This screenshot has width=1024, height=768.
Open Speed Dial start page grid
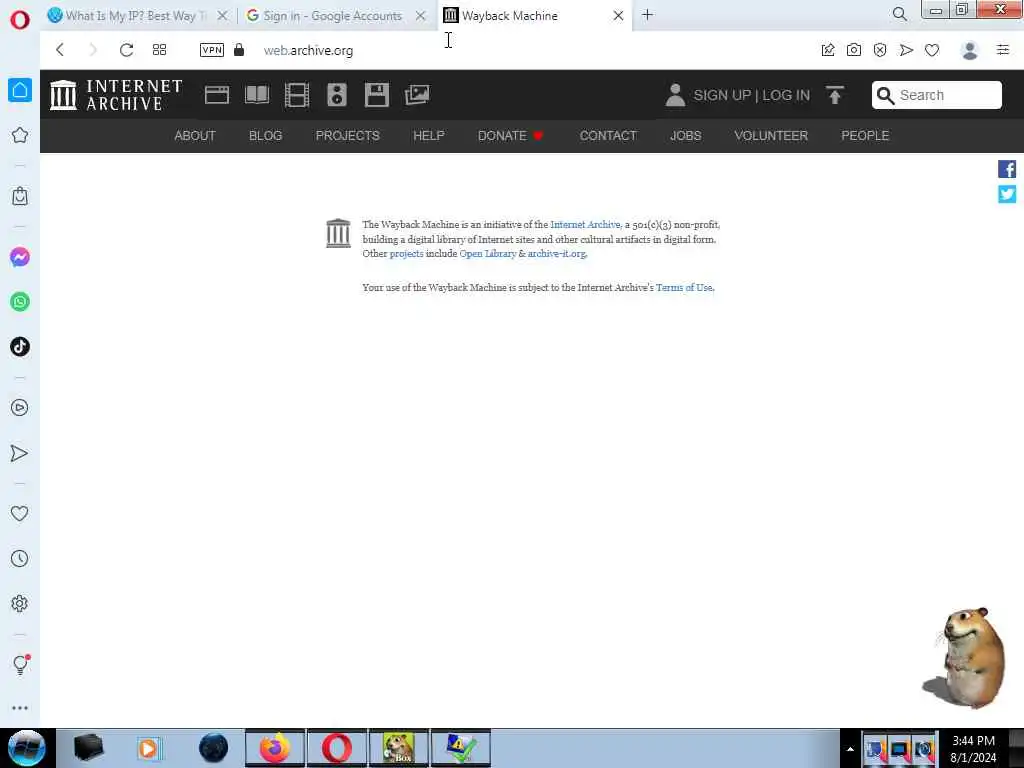coord(159,50)
